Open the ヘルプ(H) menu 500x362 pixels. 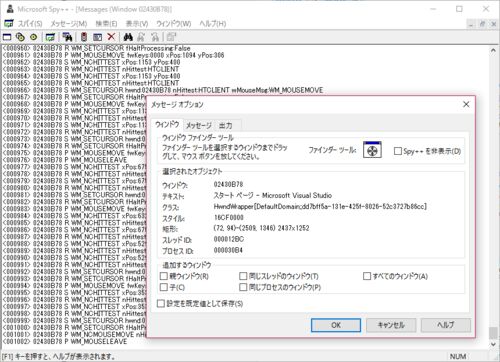coord(213,24)
